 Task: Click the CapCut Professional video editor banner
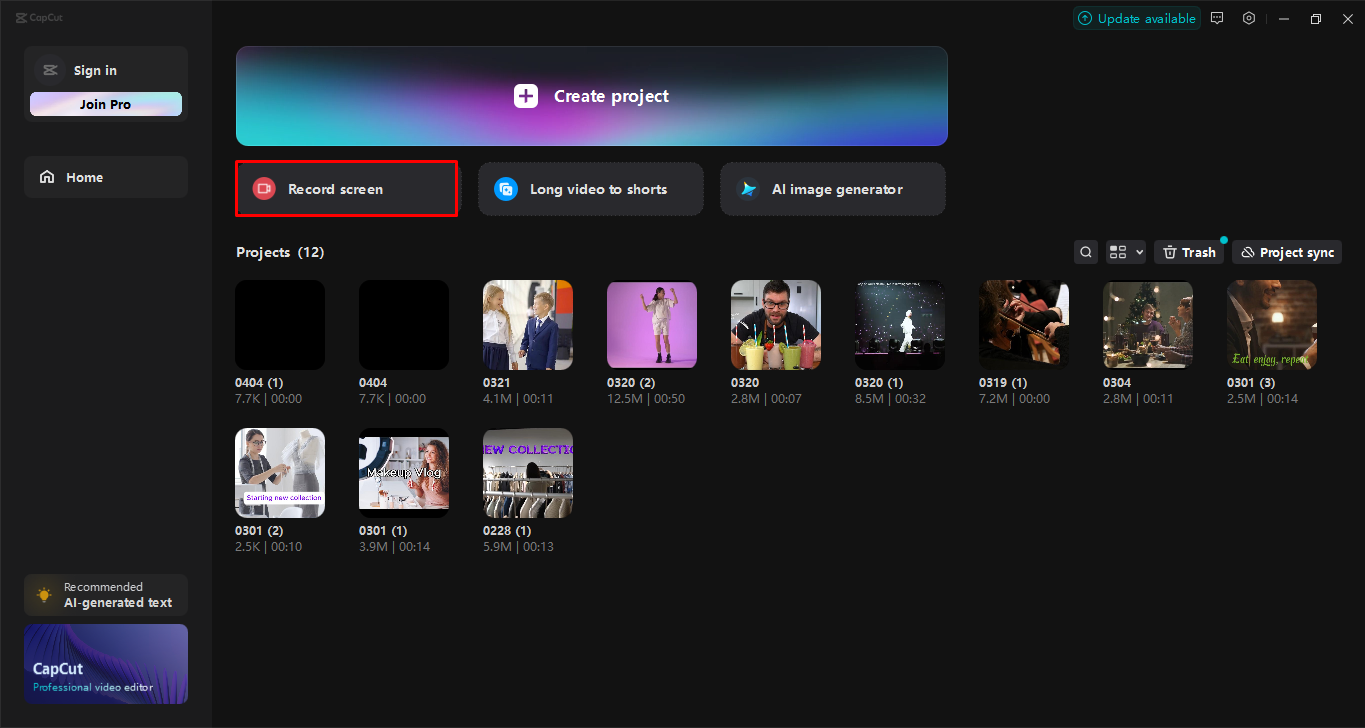[x=106, y=664]
